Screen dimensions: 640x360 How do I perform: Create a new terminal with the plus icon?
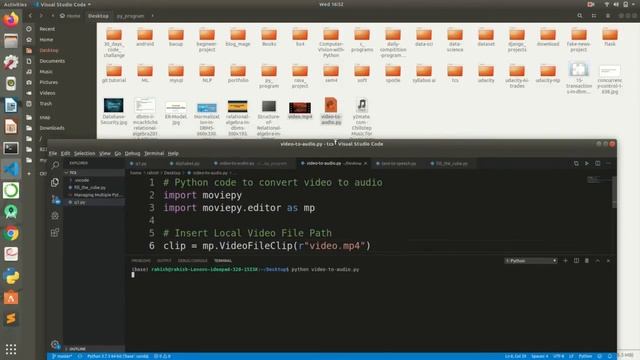click(x=565, y=260)
